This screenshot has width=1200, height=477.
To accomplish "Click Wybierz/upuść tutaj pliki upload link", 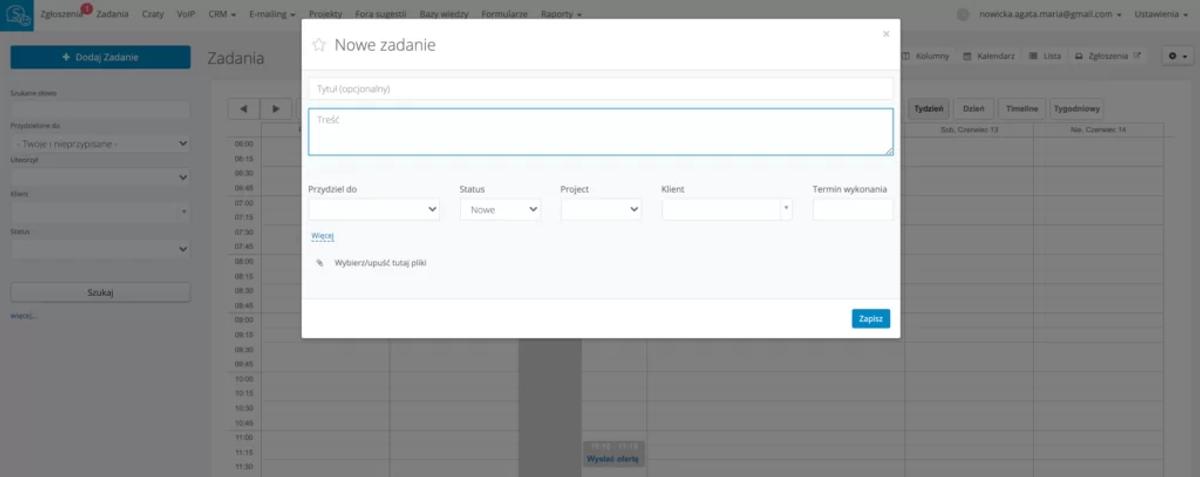I will pos(381,263).
